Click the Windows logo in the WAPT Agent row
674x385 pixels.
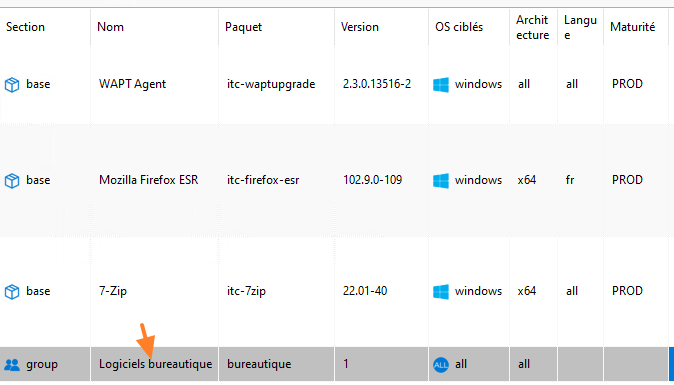(441, 85)
